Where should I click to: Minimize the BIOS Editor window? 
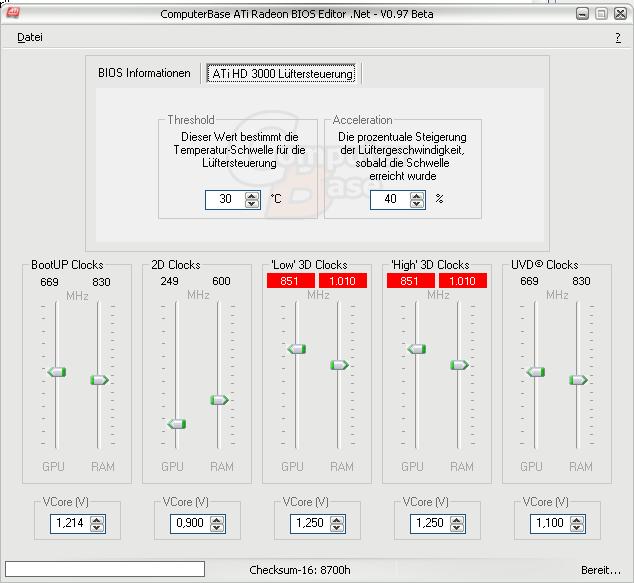pyautogui.click(x=582, y=14)
